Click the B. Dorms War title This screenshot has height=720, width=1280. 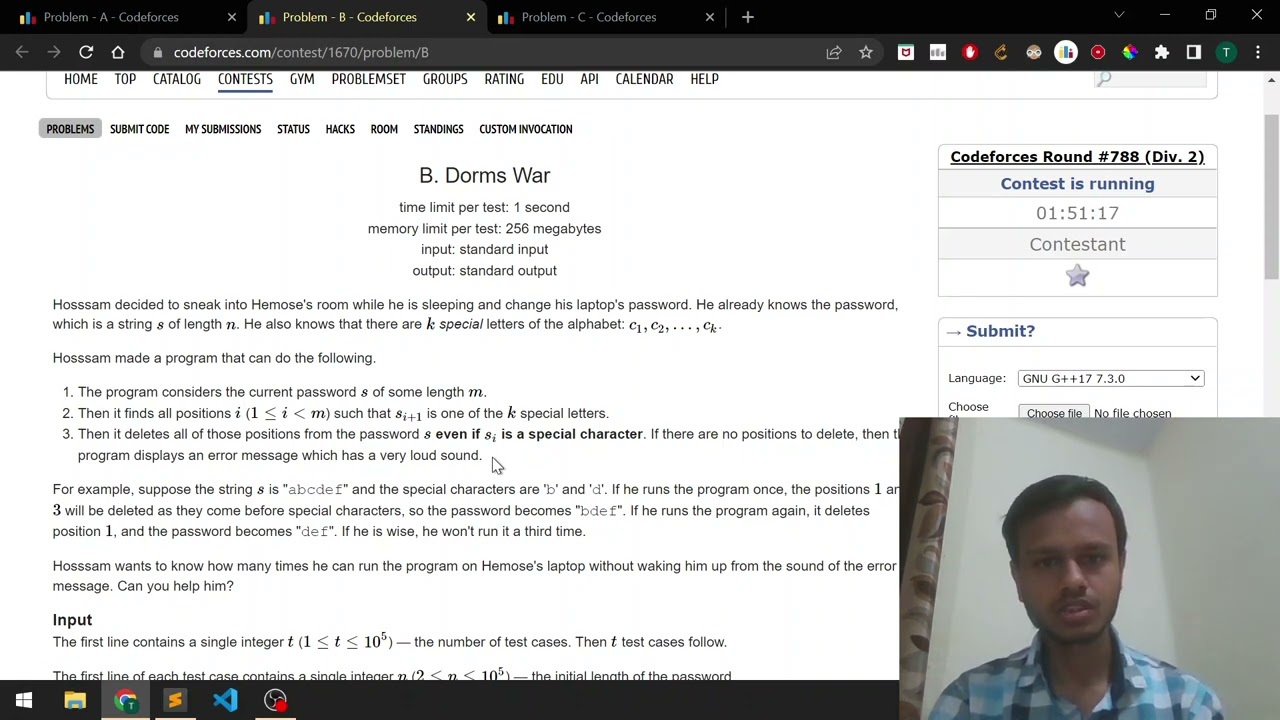(x=484, y=176)
